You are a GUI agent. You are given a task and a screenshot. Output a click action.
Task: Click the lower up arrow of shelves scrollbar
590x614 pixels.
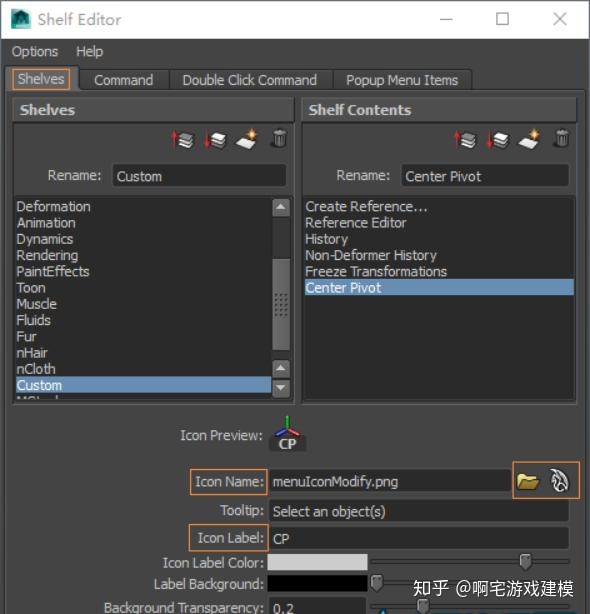(x=281, y=368)
